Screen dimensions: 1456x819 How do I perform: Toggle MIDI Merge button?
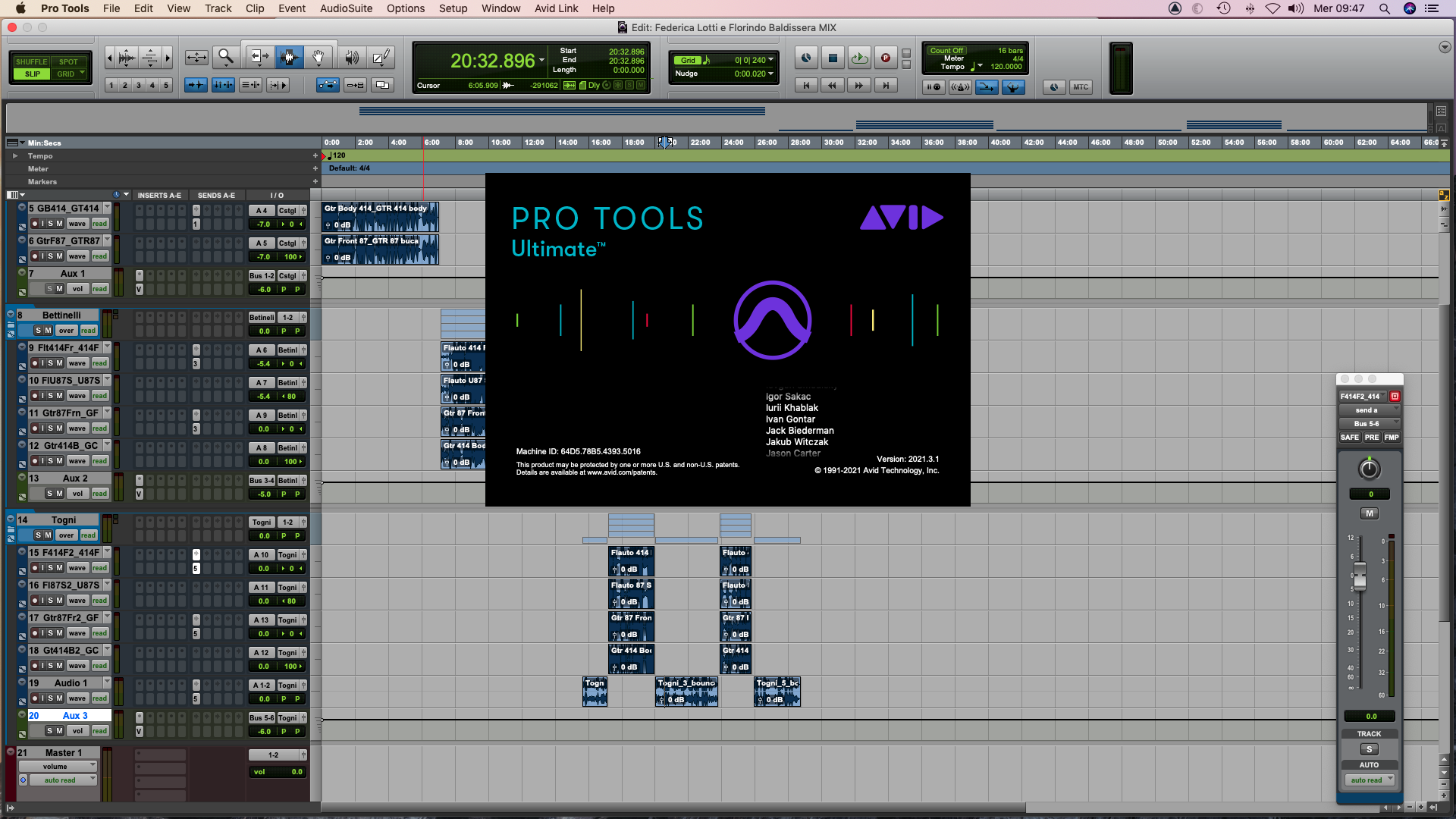click(x=987, y=87)
